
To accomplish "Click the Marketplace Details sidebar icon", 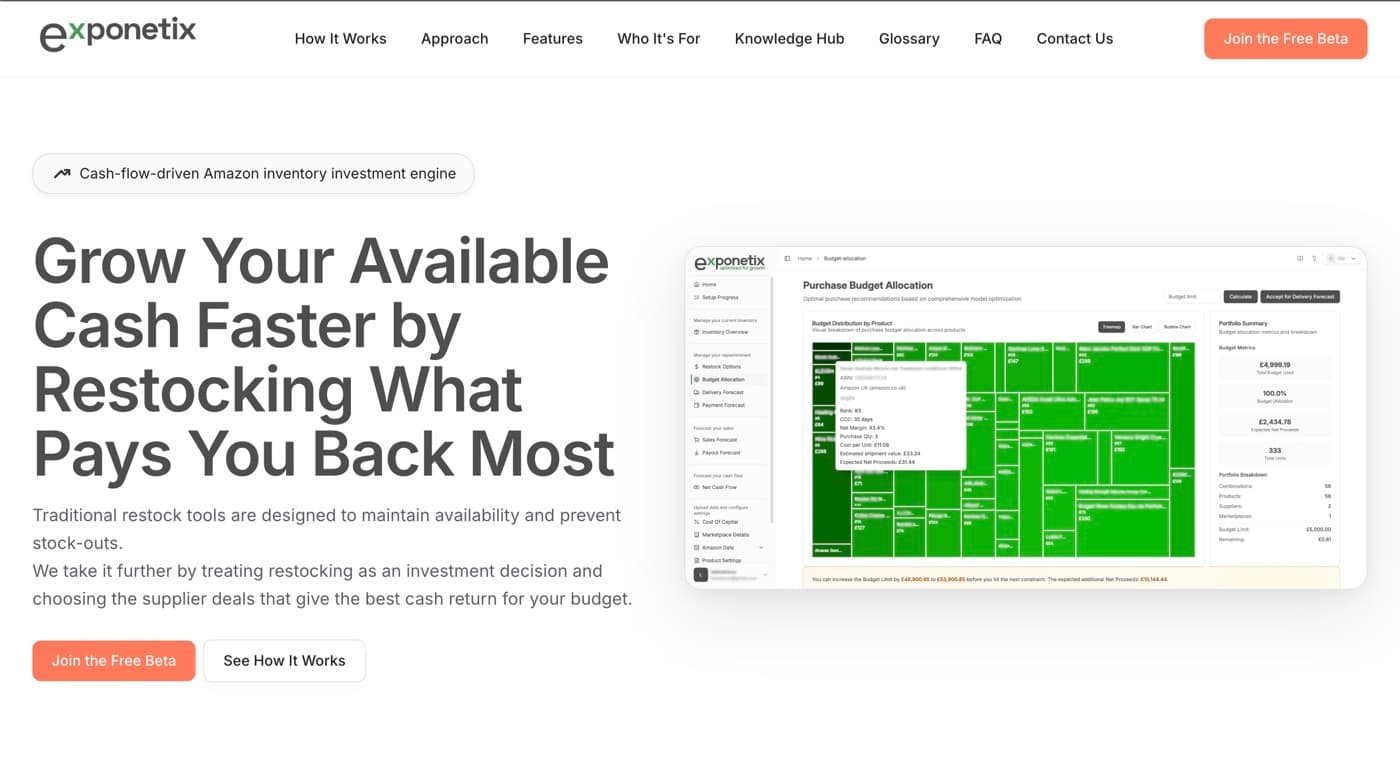I will pos(696,535).
